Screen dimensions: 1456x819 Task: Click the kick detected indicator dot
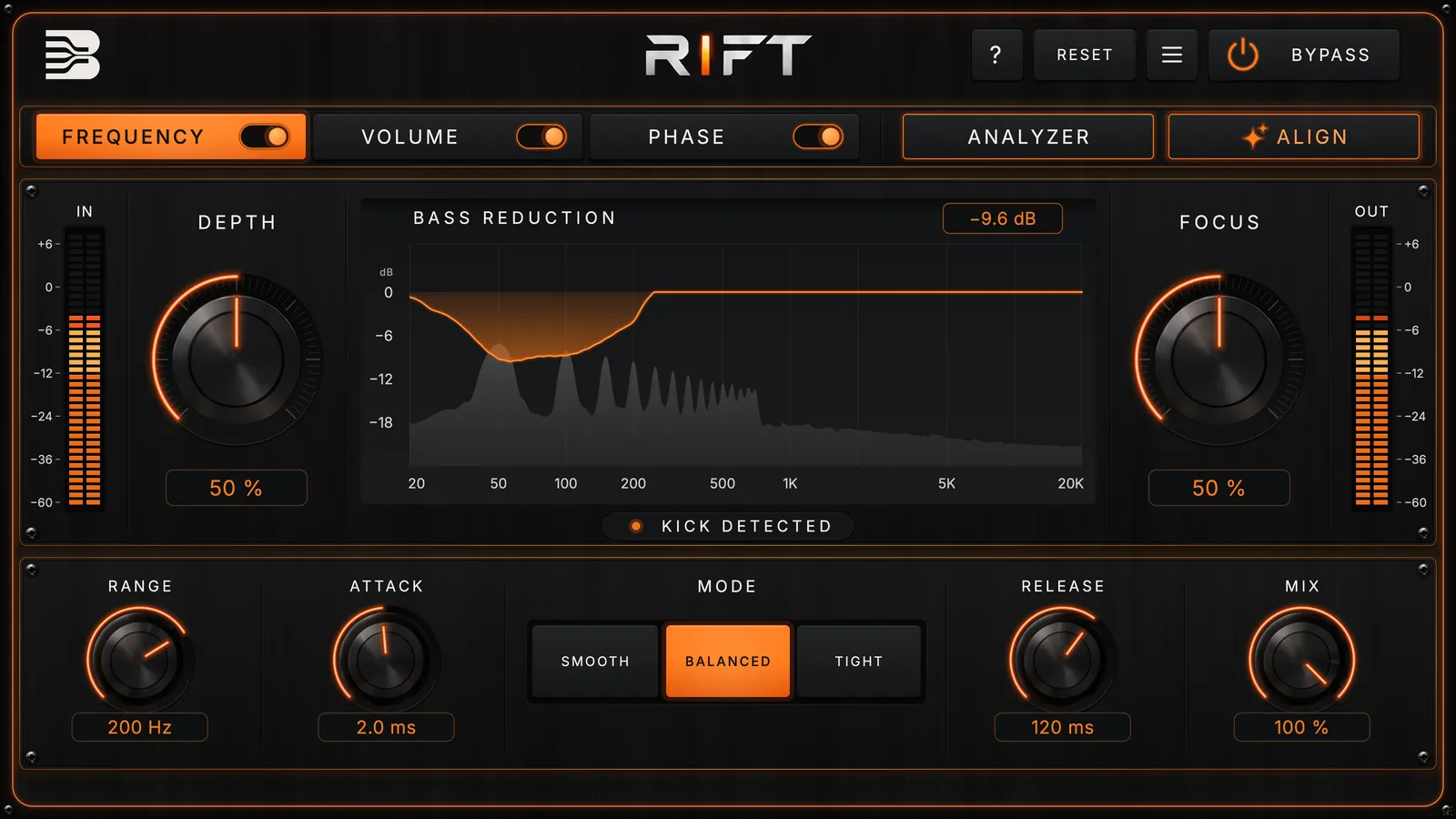coord(636,526)
